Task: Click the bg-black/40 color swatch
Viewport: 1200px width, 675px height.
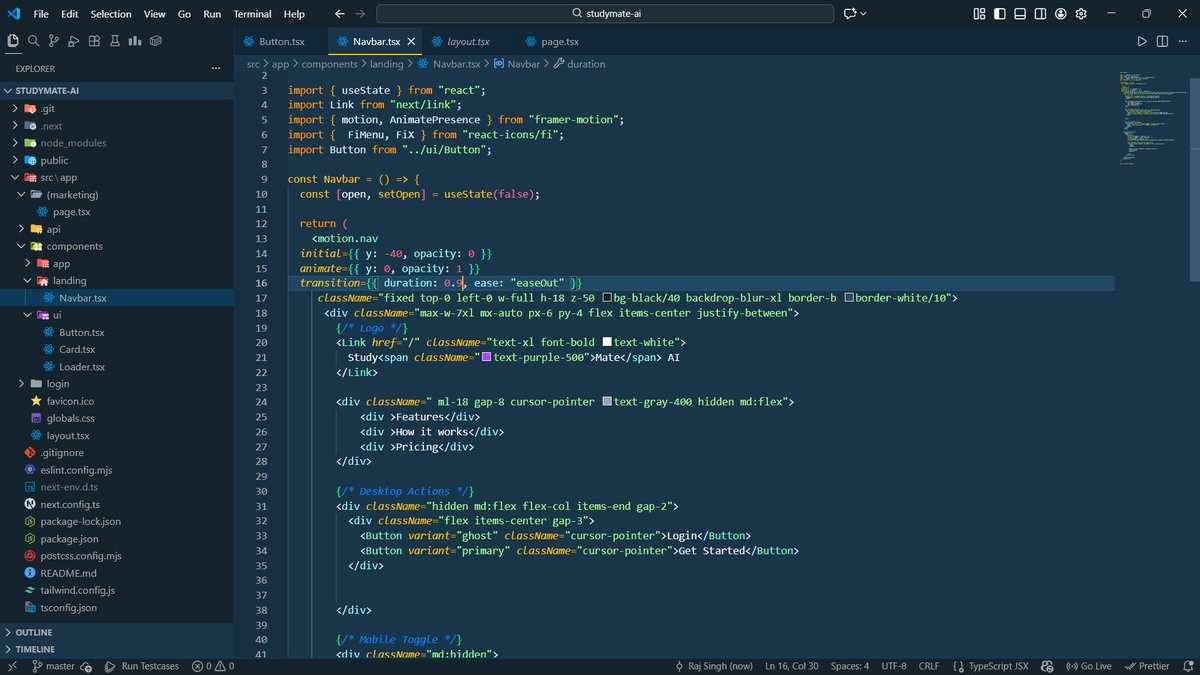Action: tap(607, 298)
